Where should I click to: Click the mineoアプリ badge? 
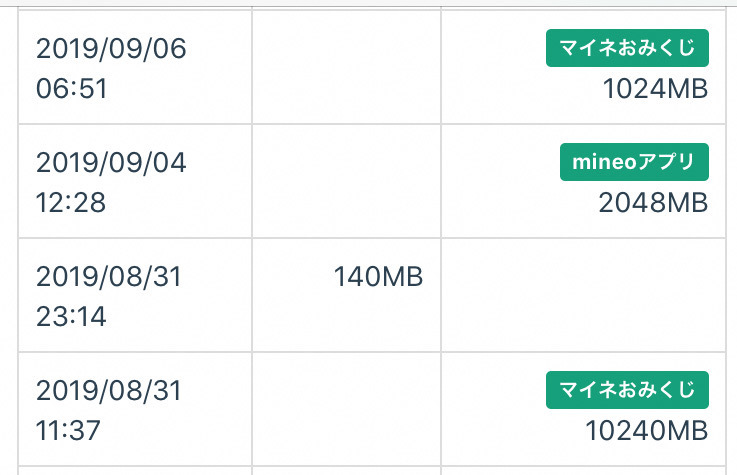tap(634, 162)
